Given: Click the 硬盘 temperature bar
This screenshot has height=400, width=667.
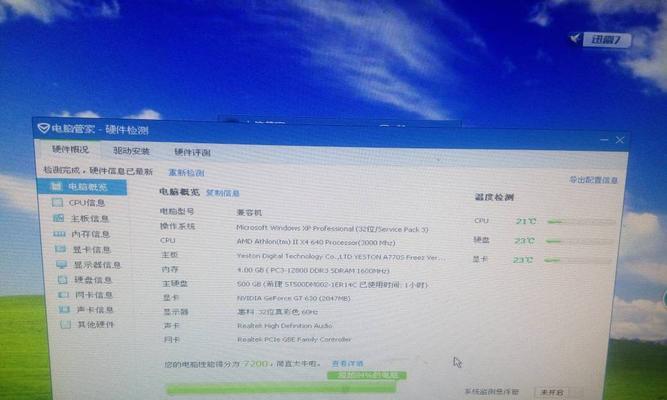Looking at the screenshot, I should tap(579, 241).
